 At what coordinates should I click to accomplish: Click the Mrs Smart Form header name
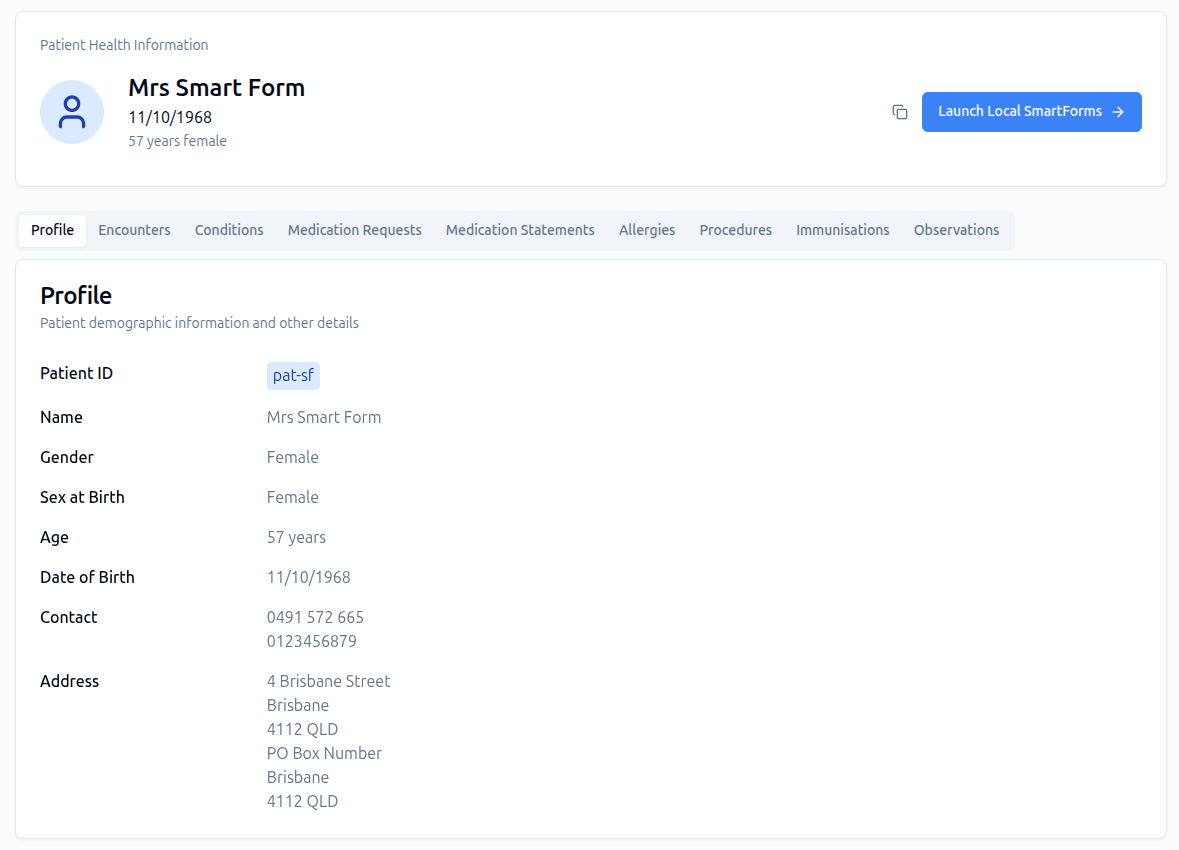coord(216,88)
